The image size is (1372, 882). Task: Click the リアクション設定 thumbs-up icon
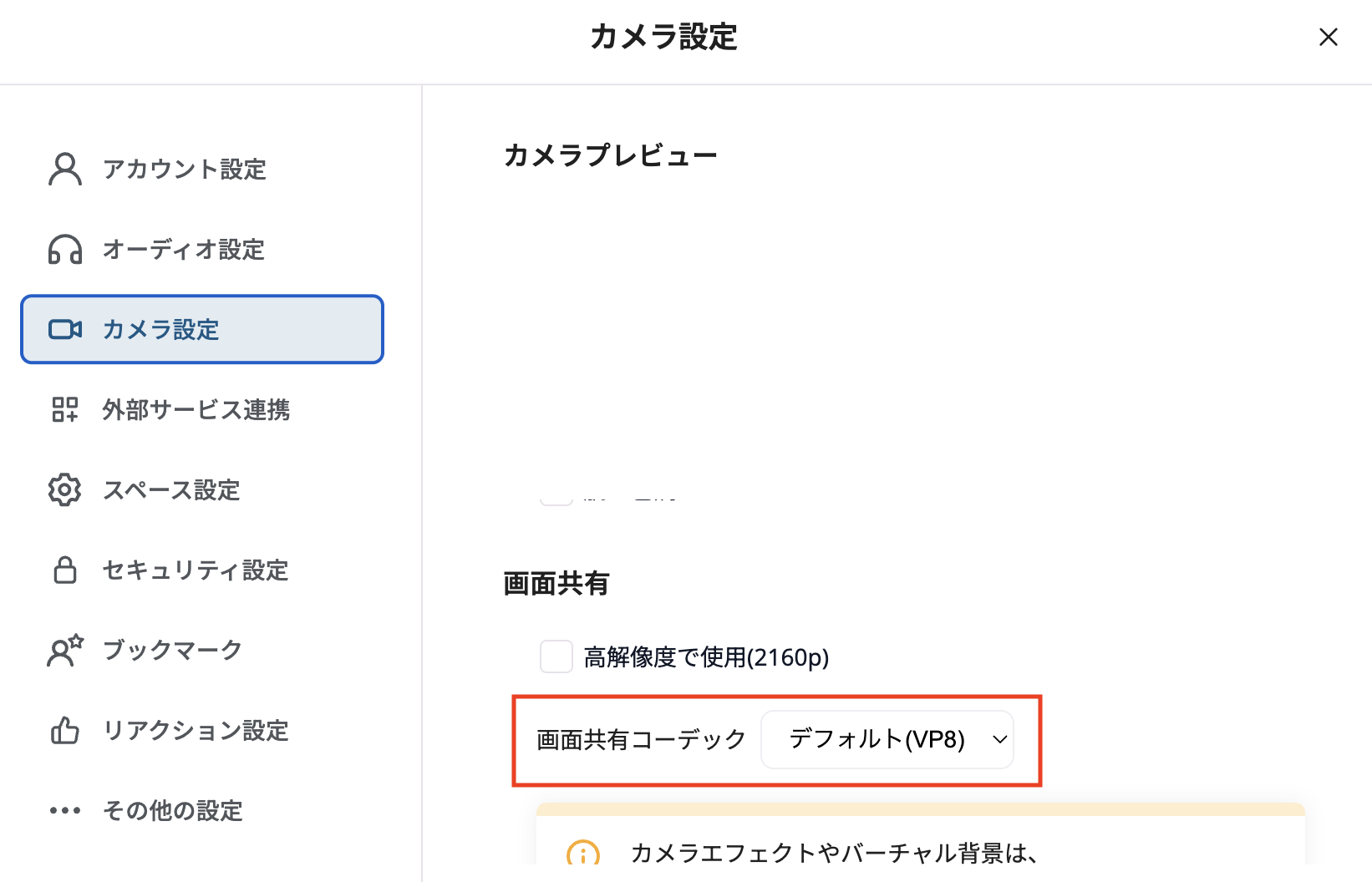pos(65,731)
